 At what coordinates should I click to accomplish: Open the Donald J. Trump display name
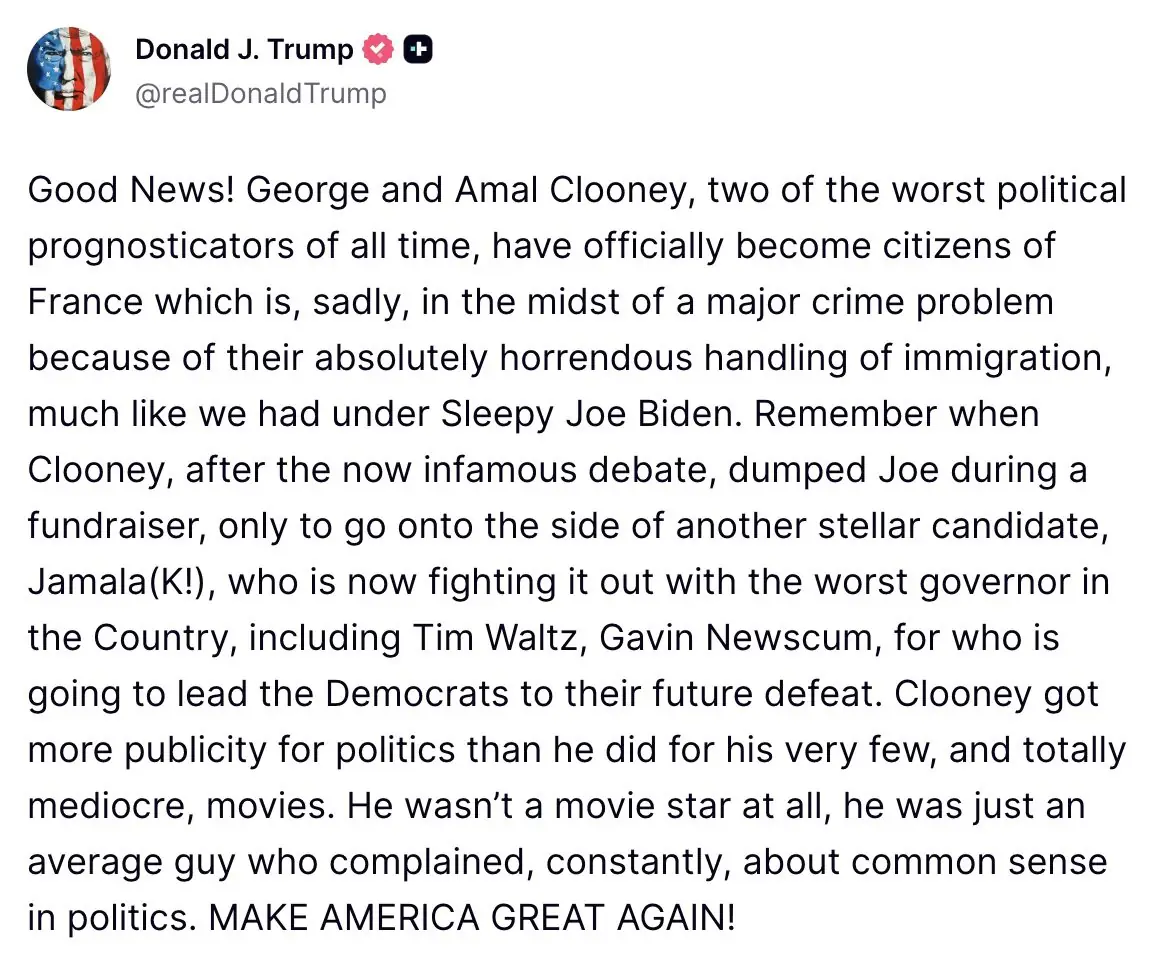244,49
